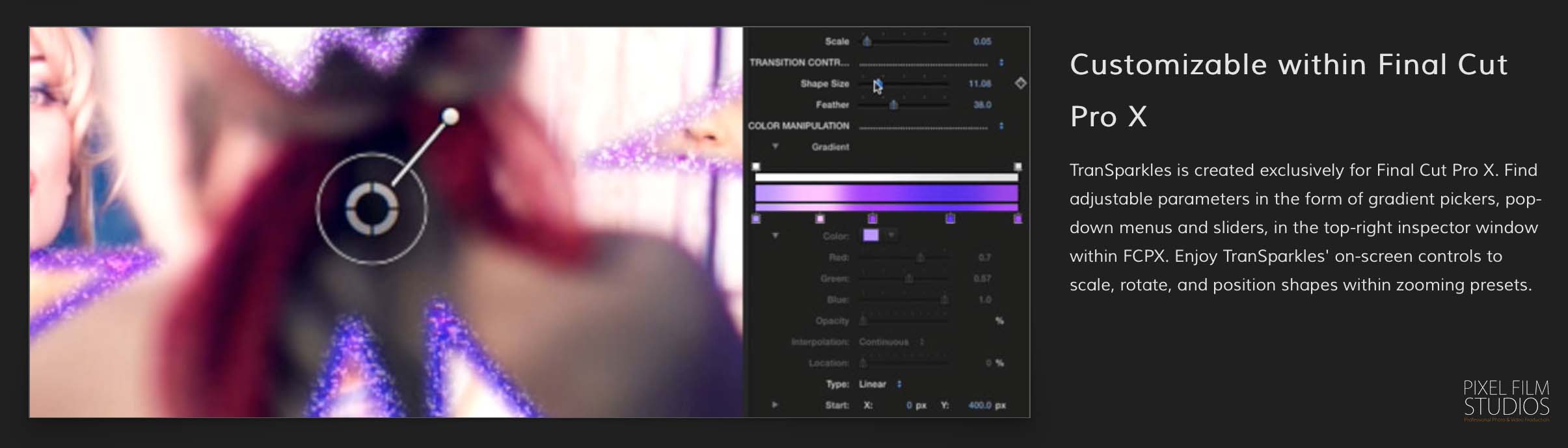The height and width of the screenshot is (448, 1568).
Task: Click the Scale value 0.05
Action: click(x=982, y=42)
